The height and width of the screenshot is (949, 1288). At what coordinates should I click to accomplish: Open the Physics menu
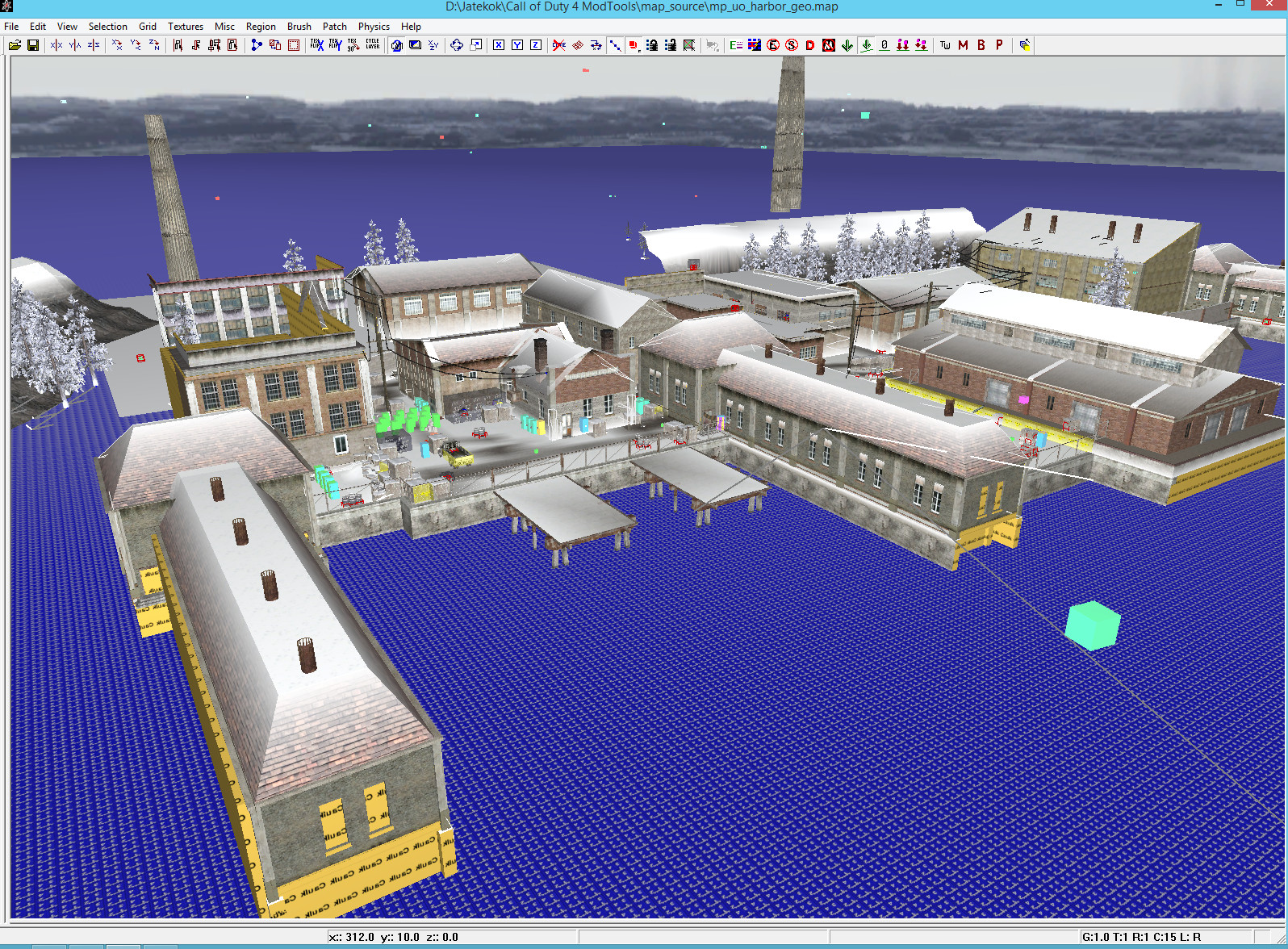tap(374, 27)
